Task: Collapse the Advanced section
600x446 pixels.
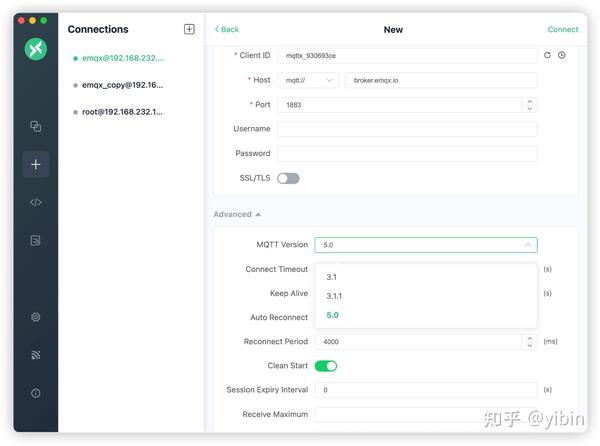Action: [x=237, y=214]
